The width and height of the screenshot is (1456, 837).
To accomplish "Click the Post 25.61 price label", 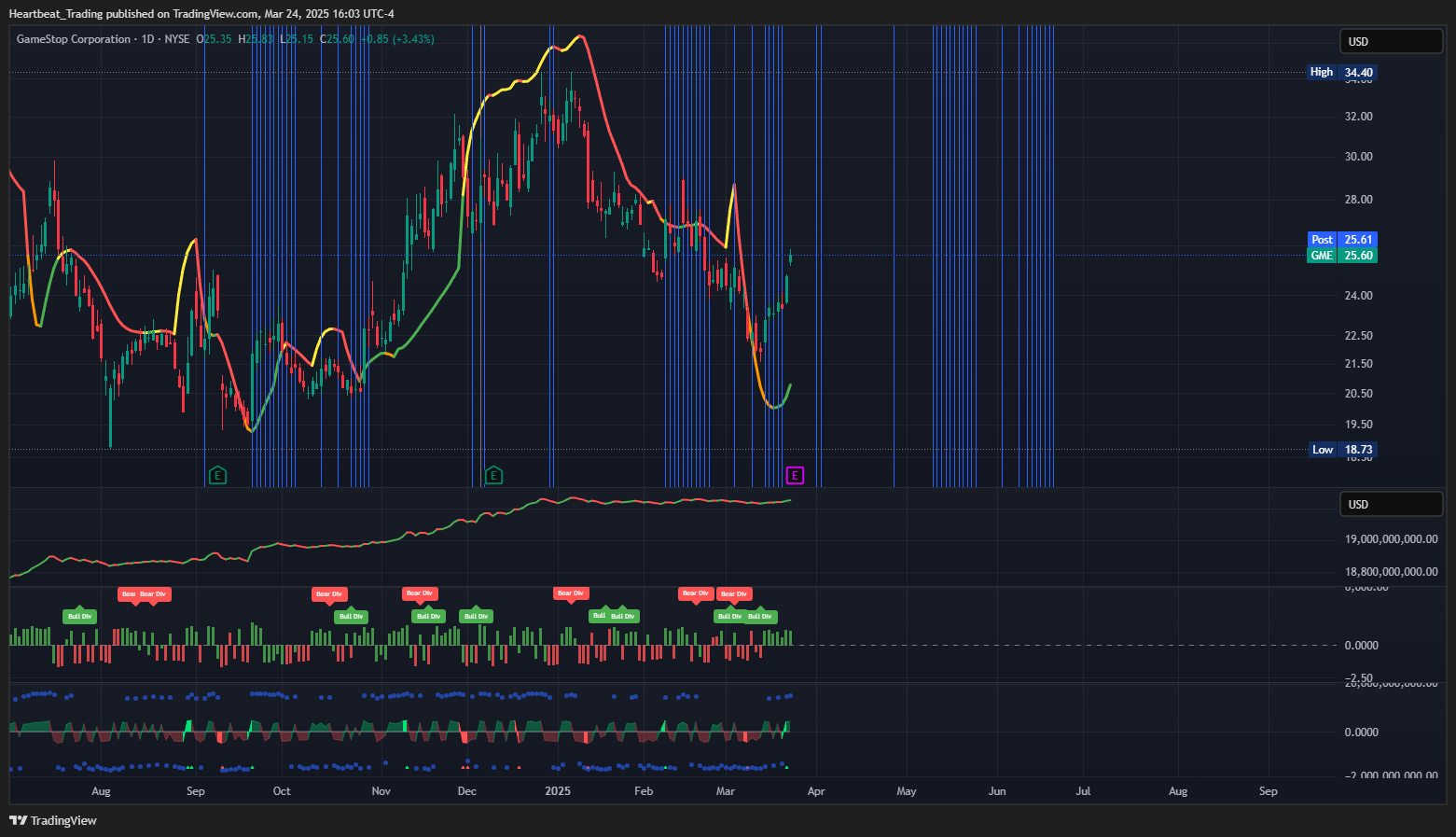I will click(1341, 240).
